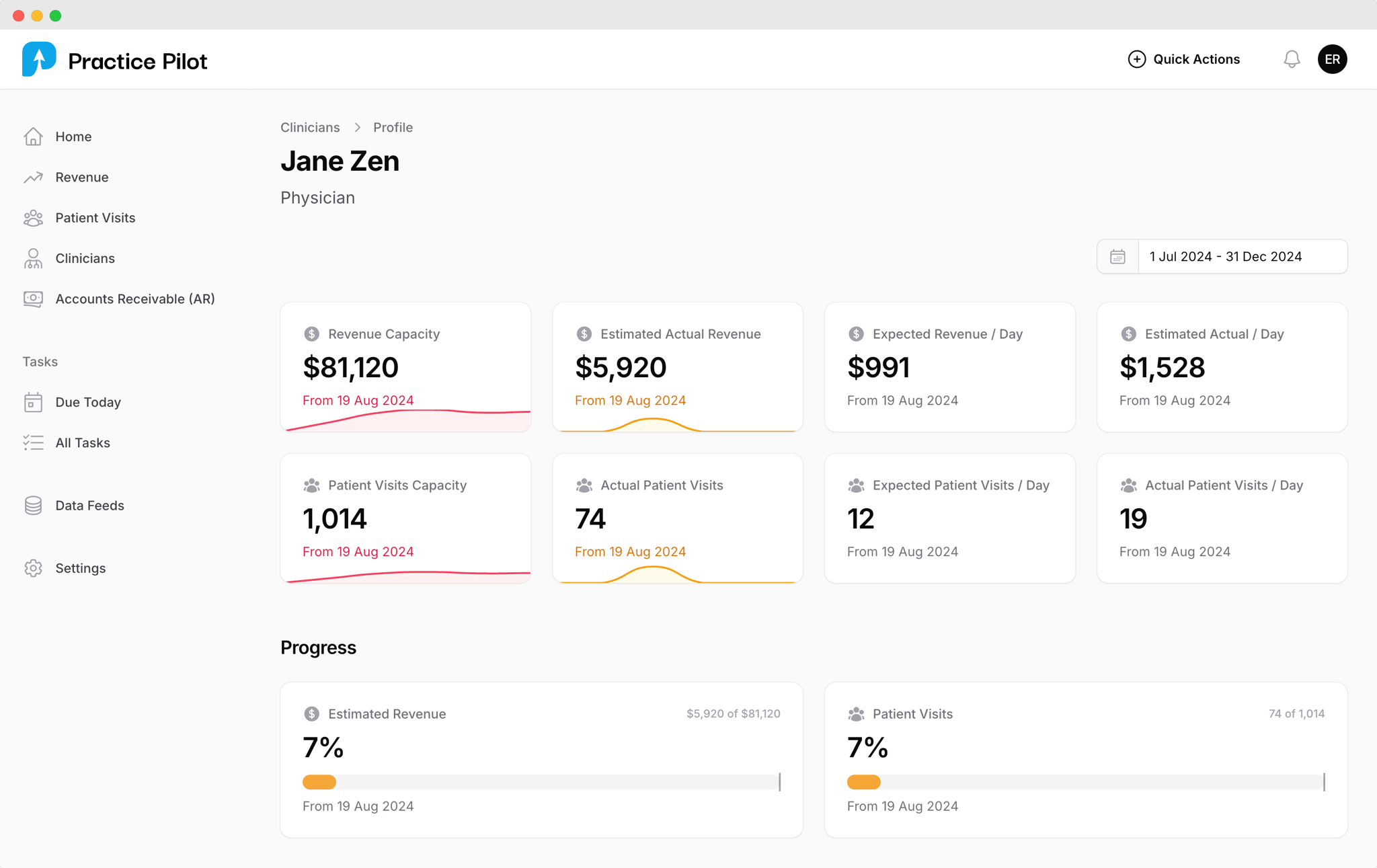Click the Estimated Revenue progress bar
Viewport: 1377px width, 868px height.
tap(541, 782)
